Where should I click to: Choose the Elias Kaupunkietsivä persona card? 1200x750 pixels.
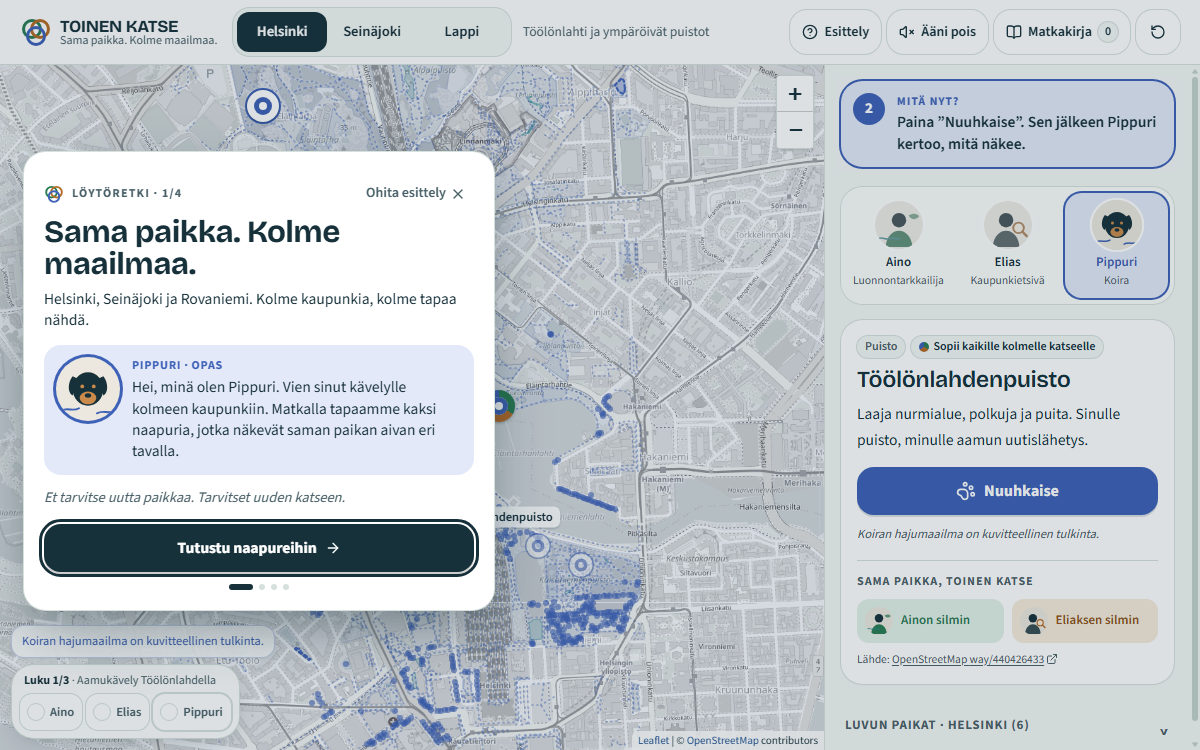click(1007, 246)
